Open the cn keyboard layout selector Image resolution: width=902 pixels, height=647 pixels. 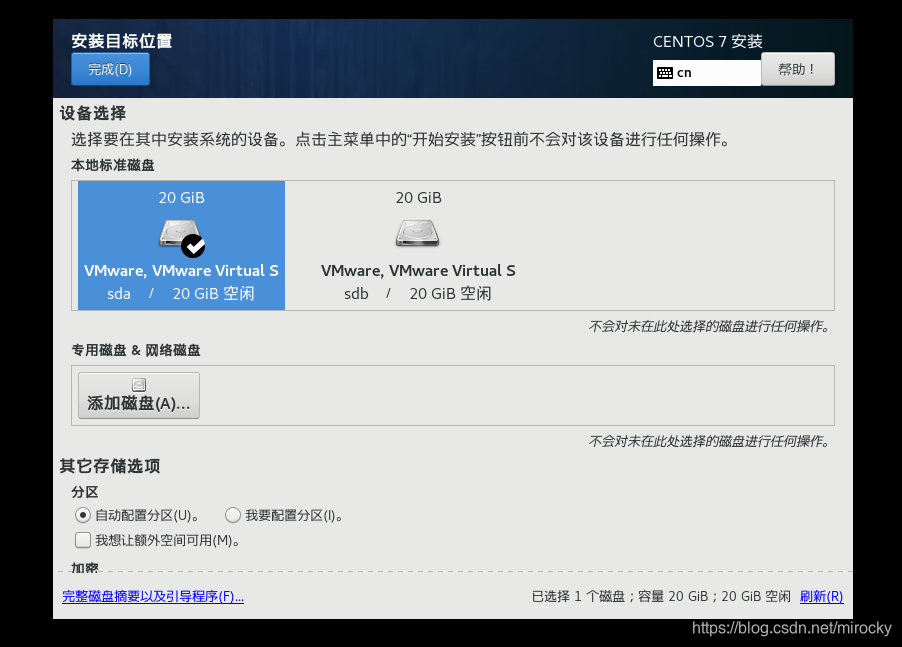[706, 72]
